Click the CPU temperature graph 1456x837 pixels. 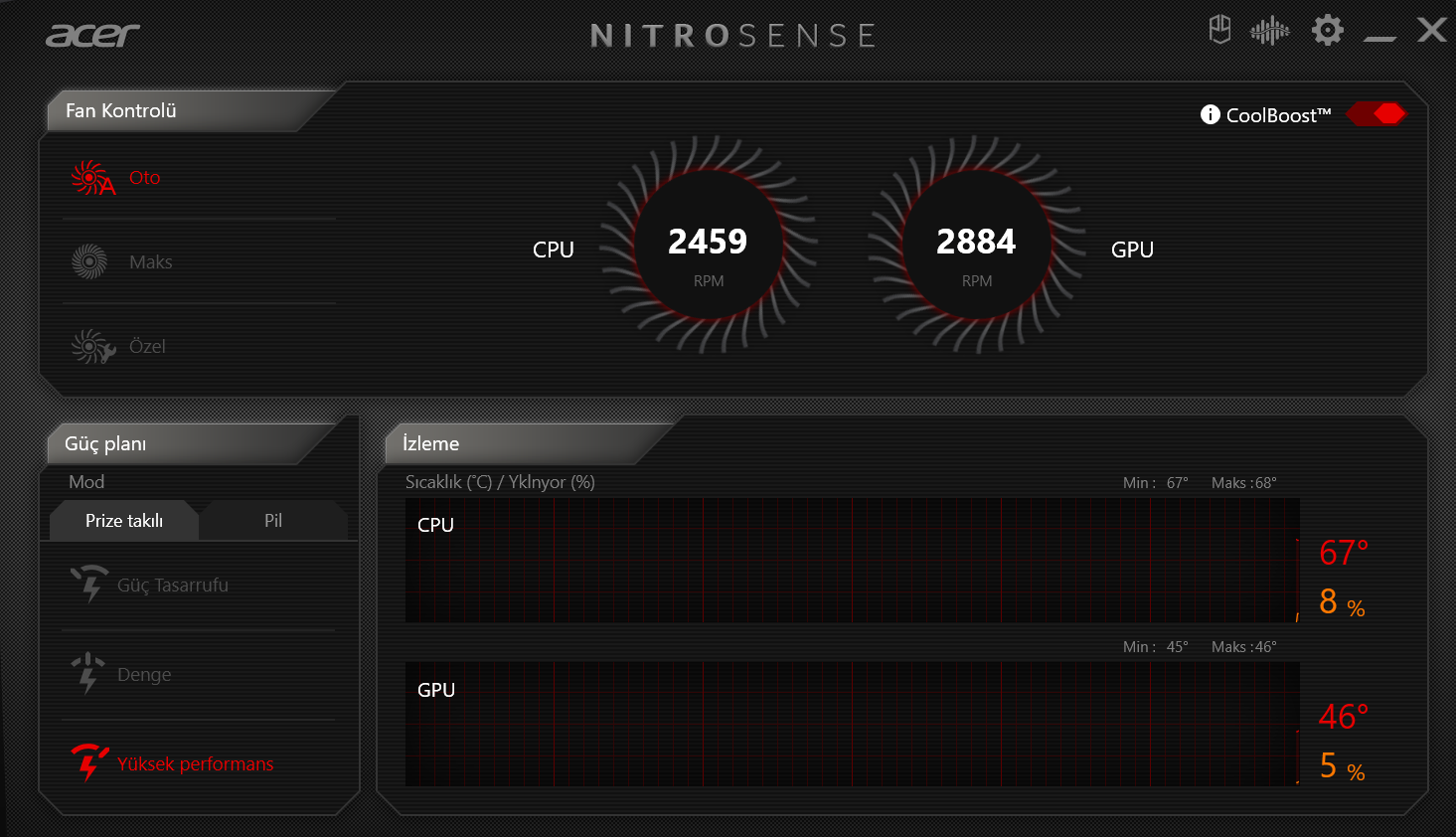click(x=853, y=561)
